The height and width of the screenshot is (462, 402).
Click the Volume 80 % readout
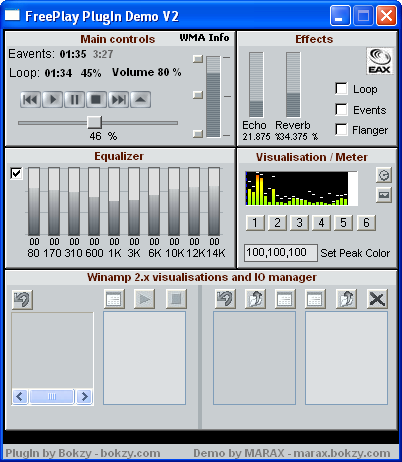click(x=147, y=72)
